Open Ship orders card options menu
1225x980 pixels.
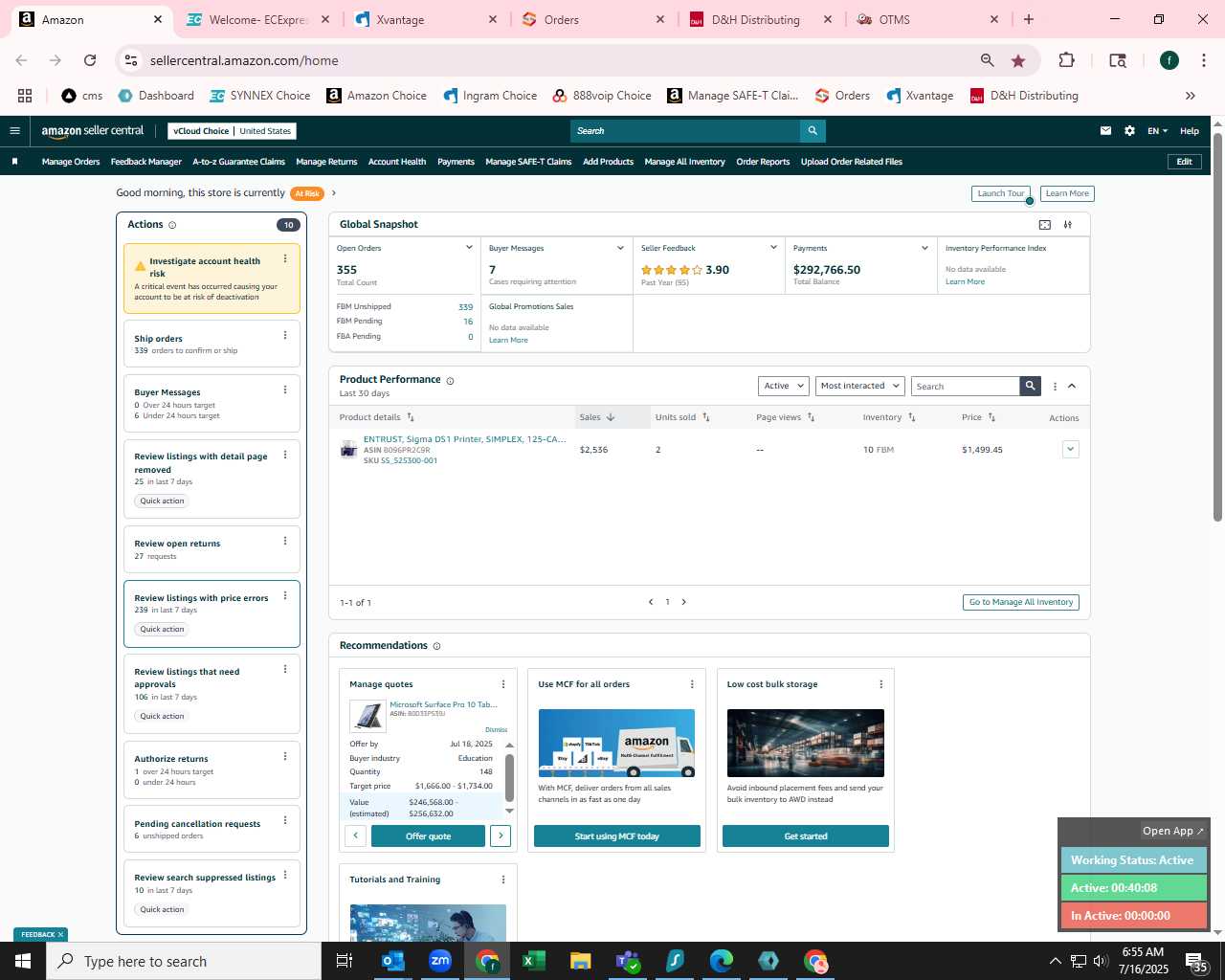(x=285, y=335)
